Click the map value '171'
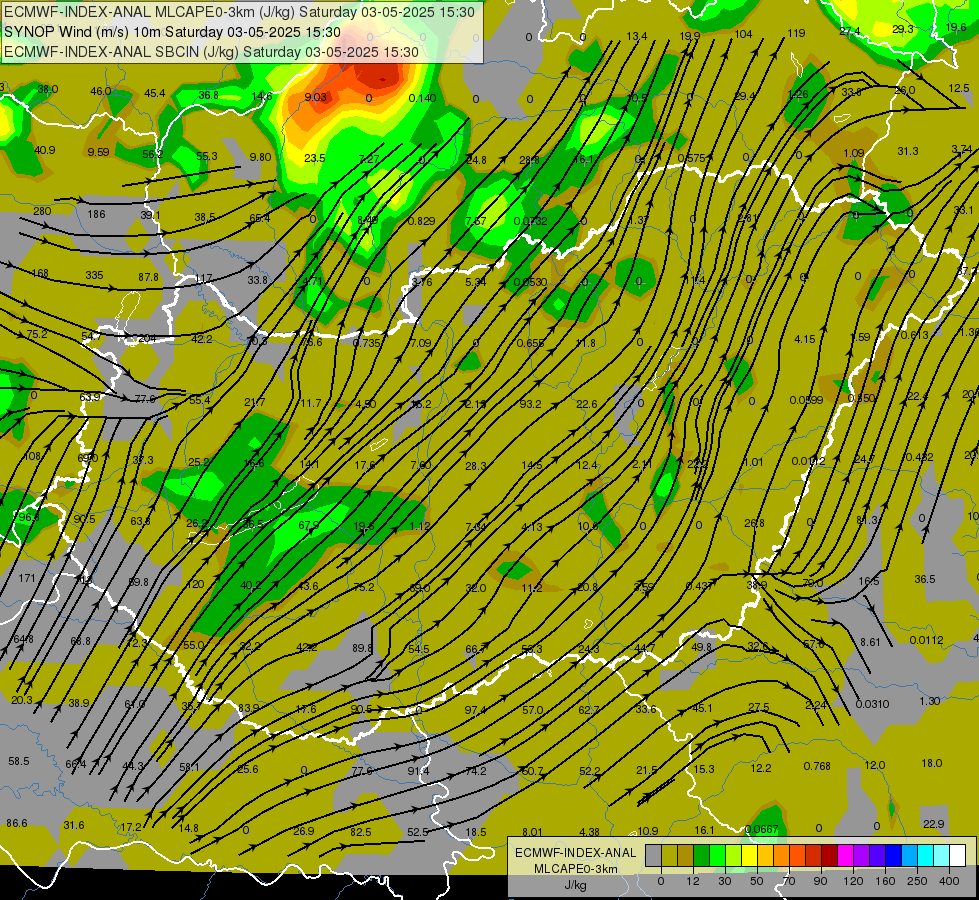 pyautogui.click(x=27, y=578)
